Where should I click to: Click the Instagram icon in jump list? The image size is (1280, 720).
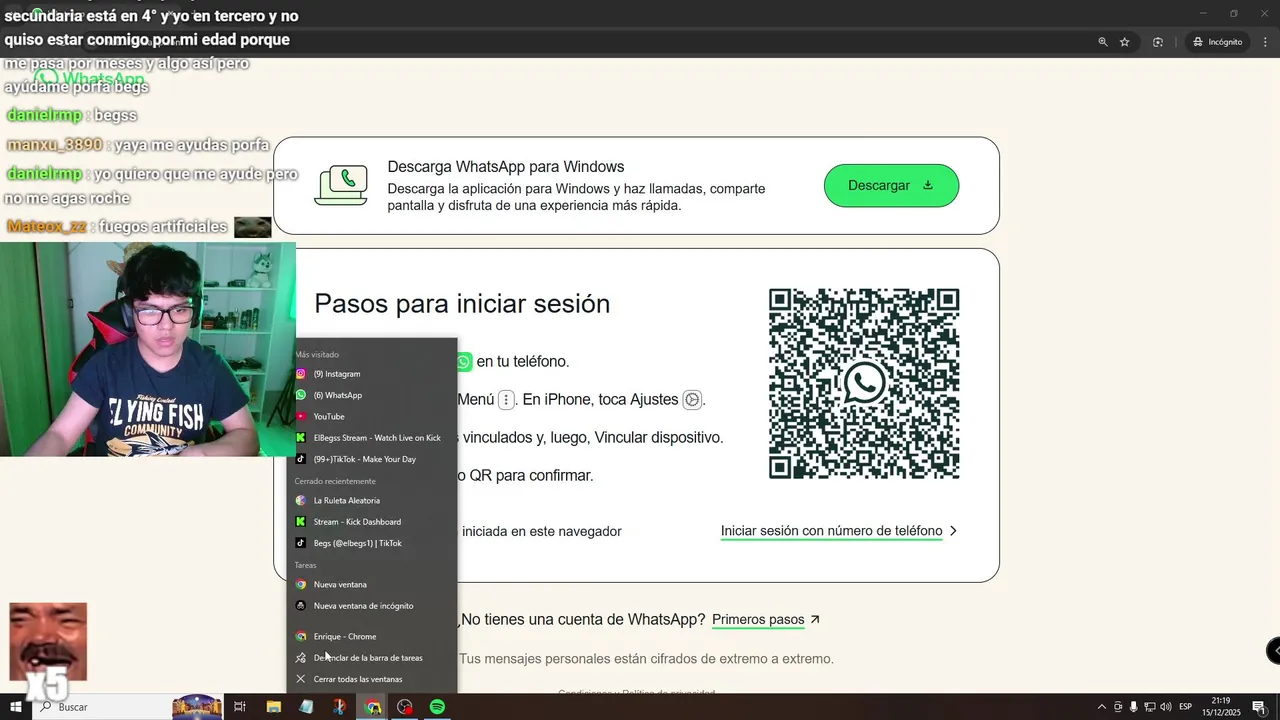pos(300,374)
